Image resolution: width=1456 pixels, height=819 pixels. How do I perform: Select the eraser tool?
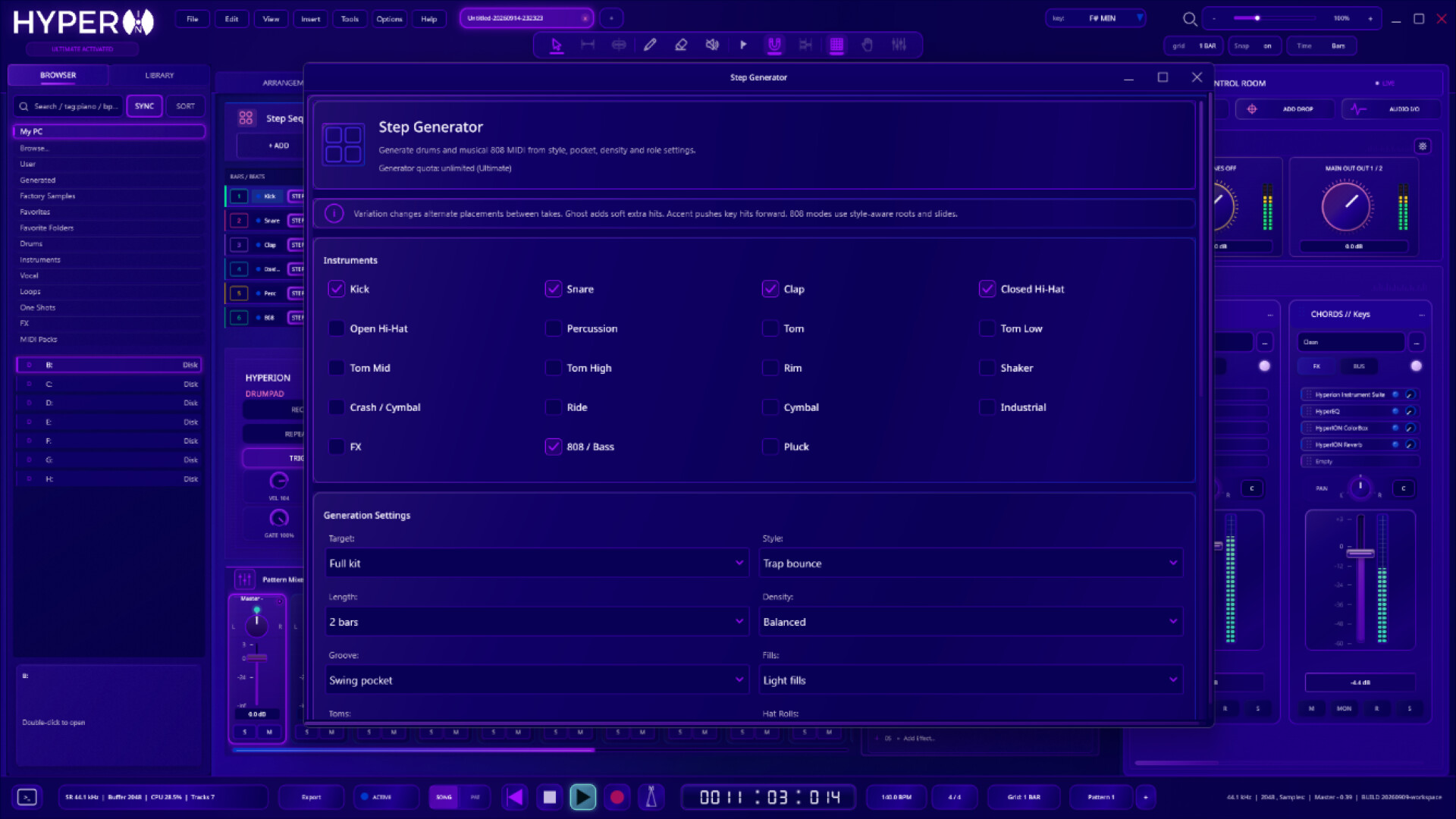coord(681,45)
